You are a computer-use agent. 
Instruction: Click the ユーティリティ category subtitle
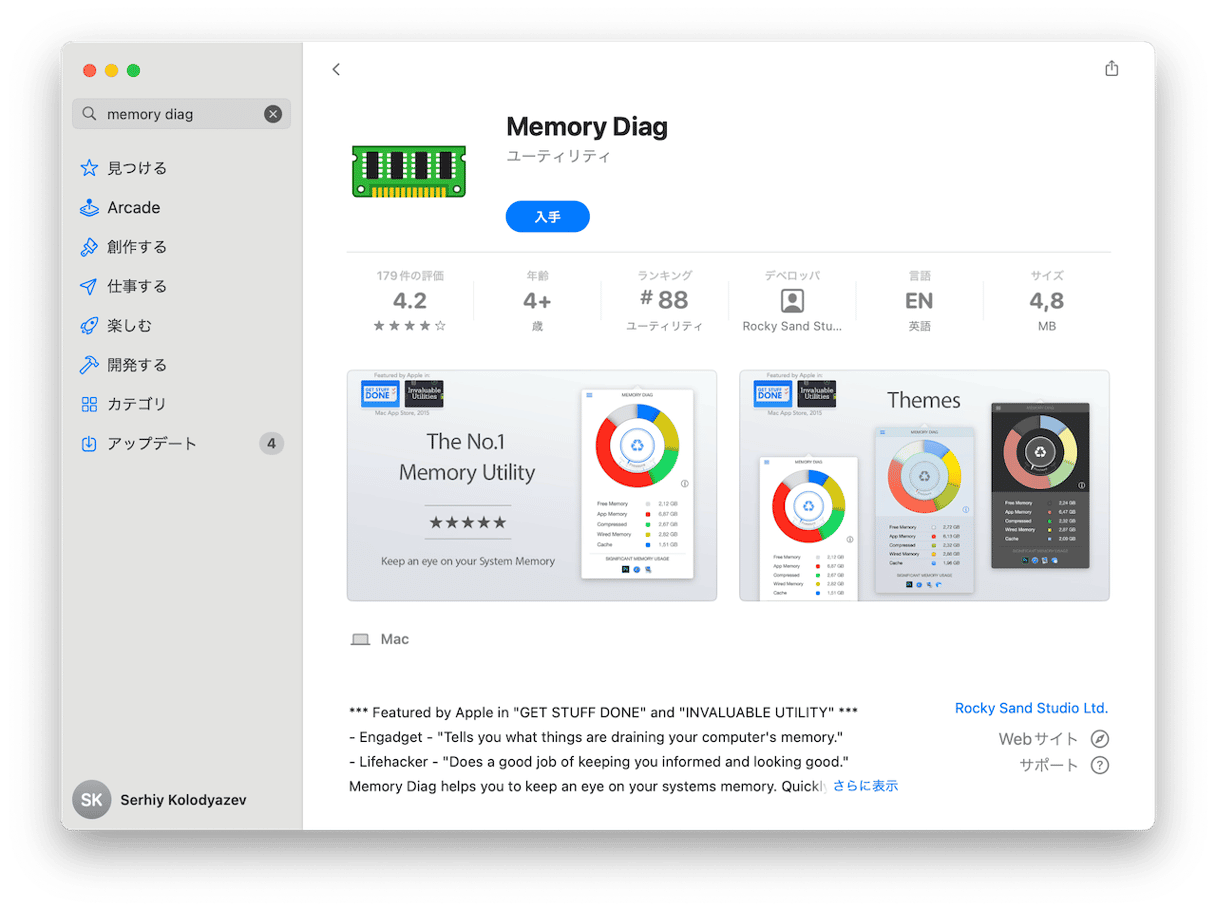pyautogui.click(x=558, y=157)
